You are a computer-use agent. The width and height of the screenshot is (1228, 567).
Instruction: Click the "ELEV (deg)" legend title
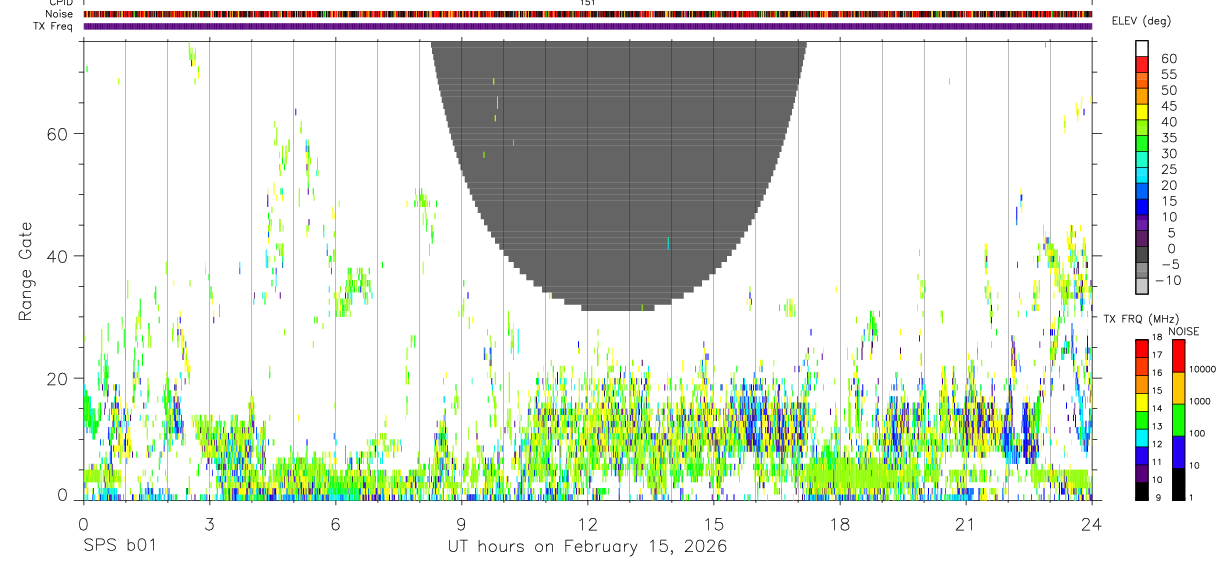tap(1141, 21)
